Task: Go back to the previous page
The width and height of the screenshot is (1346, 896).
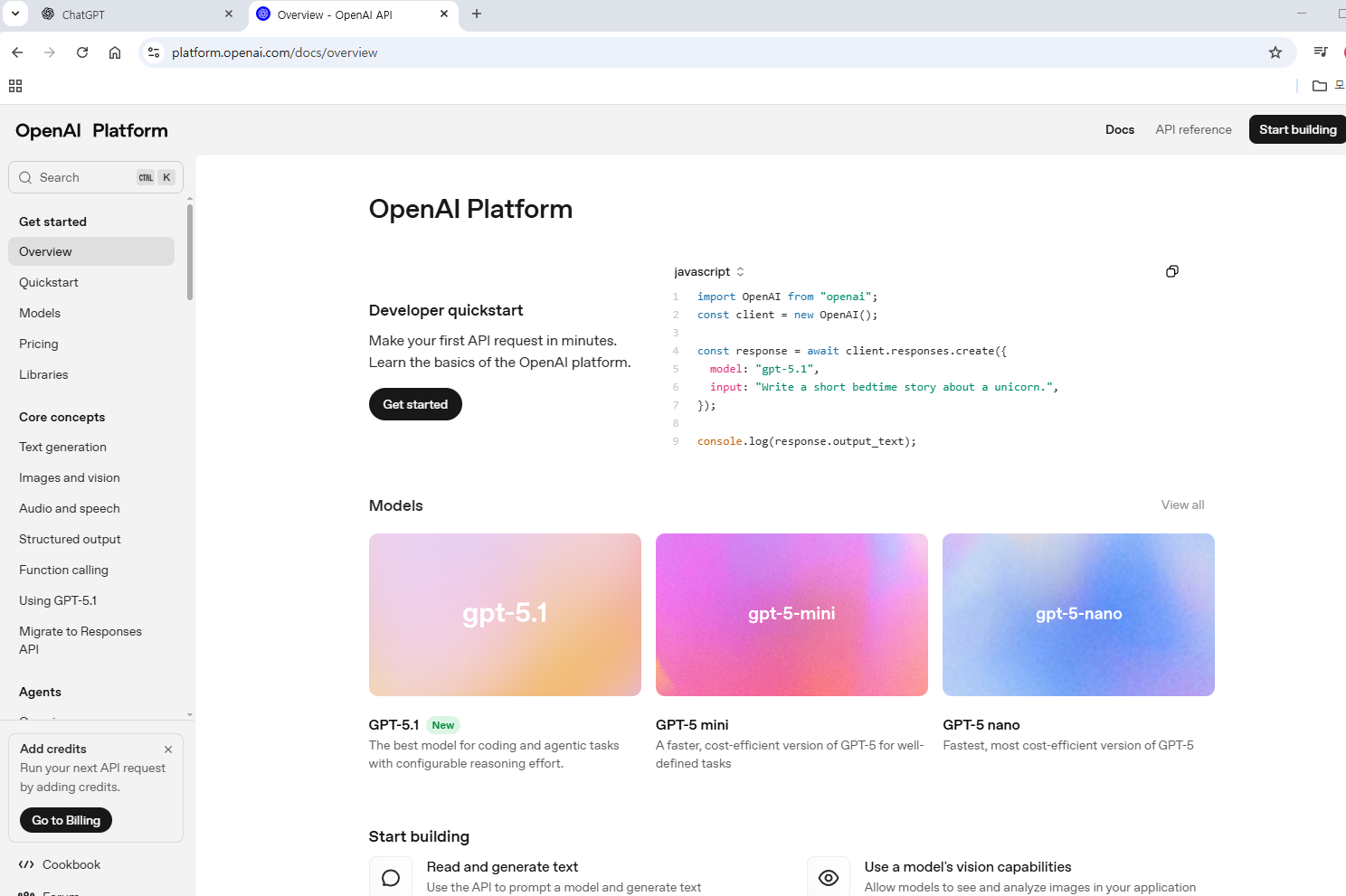Action: [17, 52]
